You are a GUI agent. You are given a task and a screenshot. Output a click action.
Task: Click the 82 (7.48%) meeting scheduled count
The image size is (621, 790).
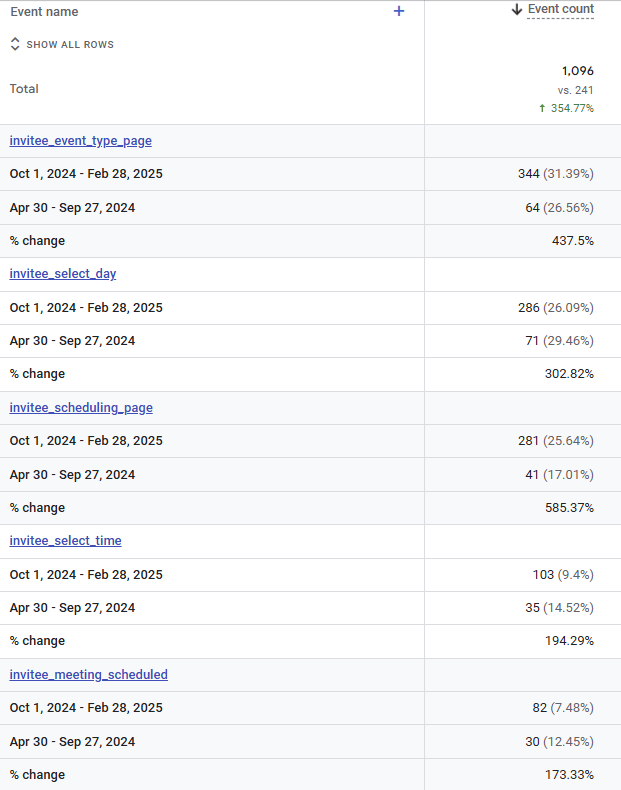[x=563, y=708]
